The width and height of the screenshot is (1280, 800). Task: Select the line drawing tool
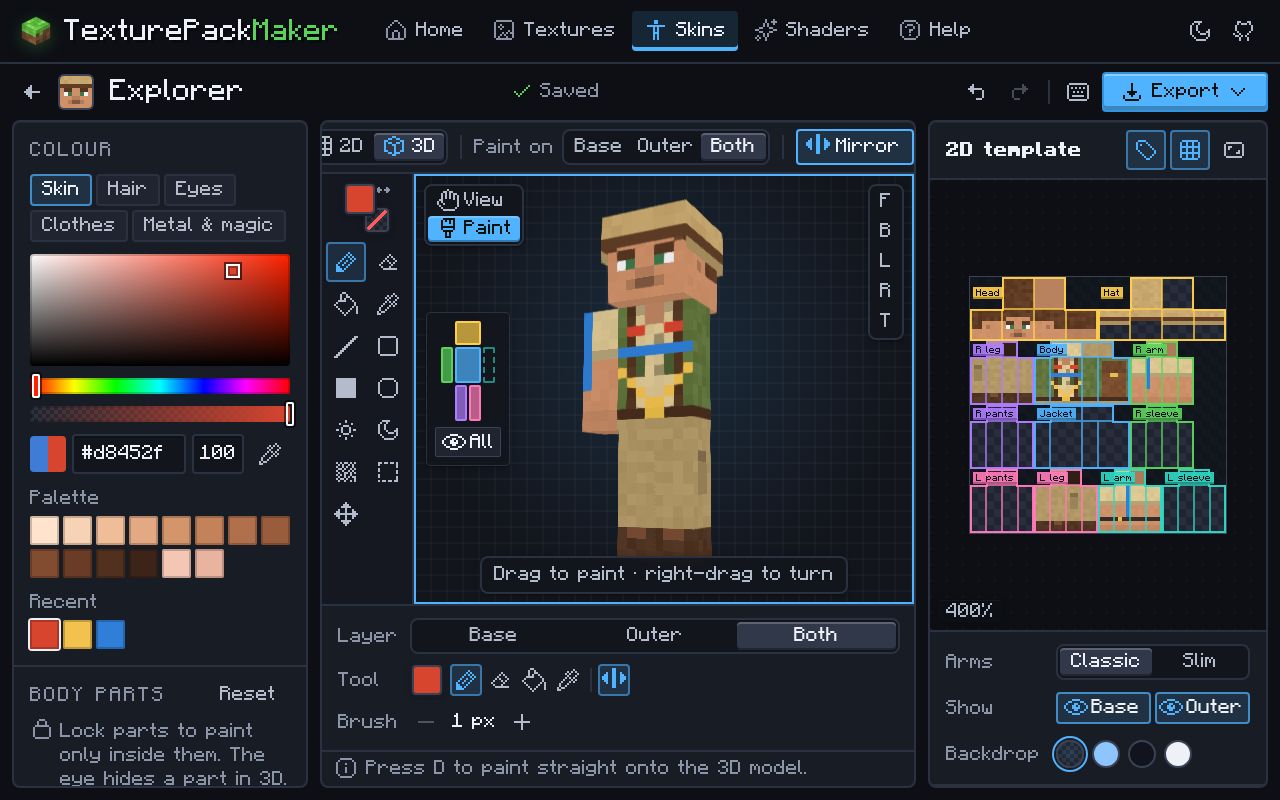[x=346, y=346]
